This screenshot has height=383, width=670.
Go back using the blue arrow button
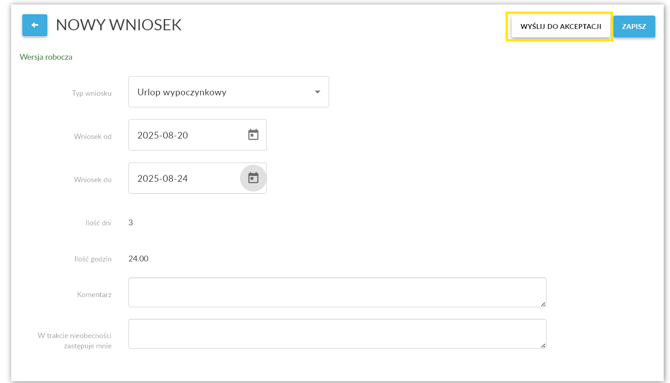click(35, 25)
